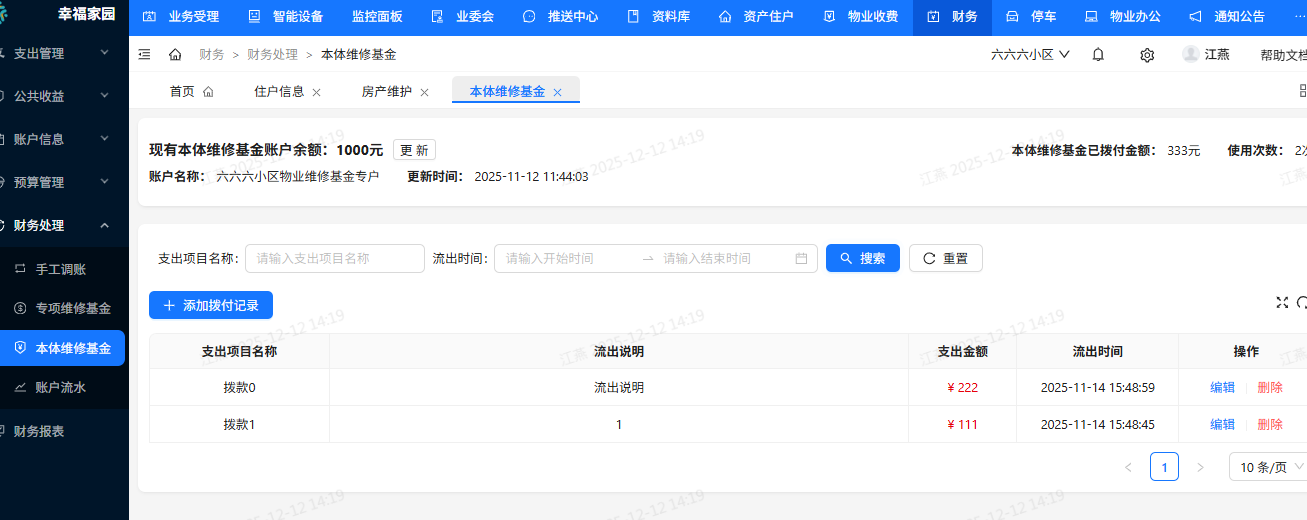Click the 请输入结束时间 date field
The height and width of the screenshot is (520, 1307).
[x=724, y=258]
